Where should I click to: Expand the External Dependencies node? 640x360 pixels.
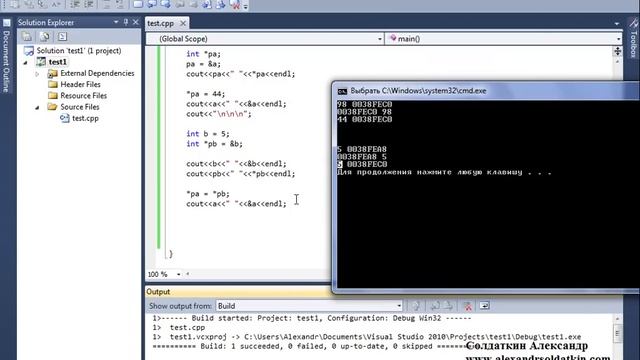click(x=37, y=74)
